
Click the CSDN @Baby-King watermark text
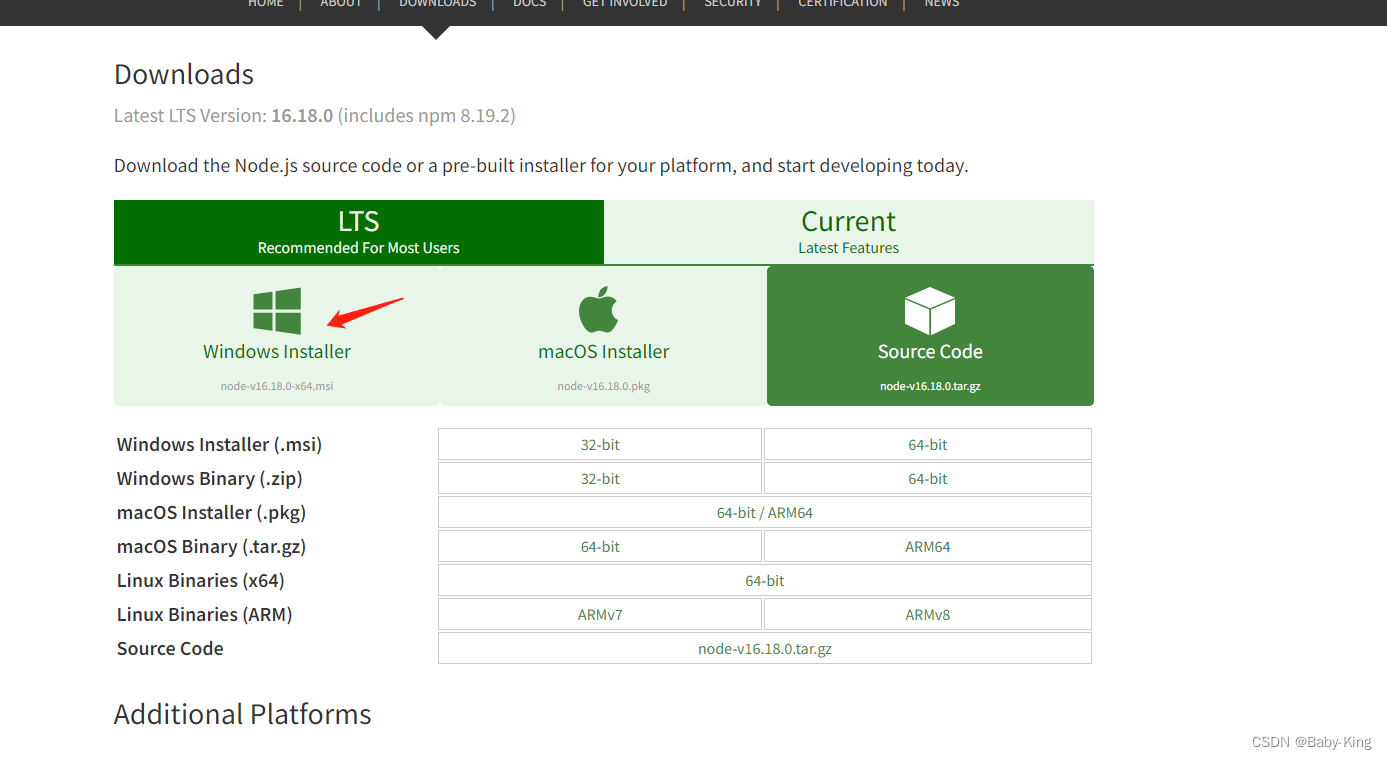point(1311,741)
